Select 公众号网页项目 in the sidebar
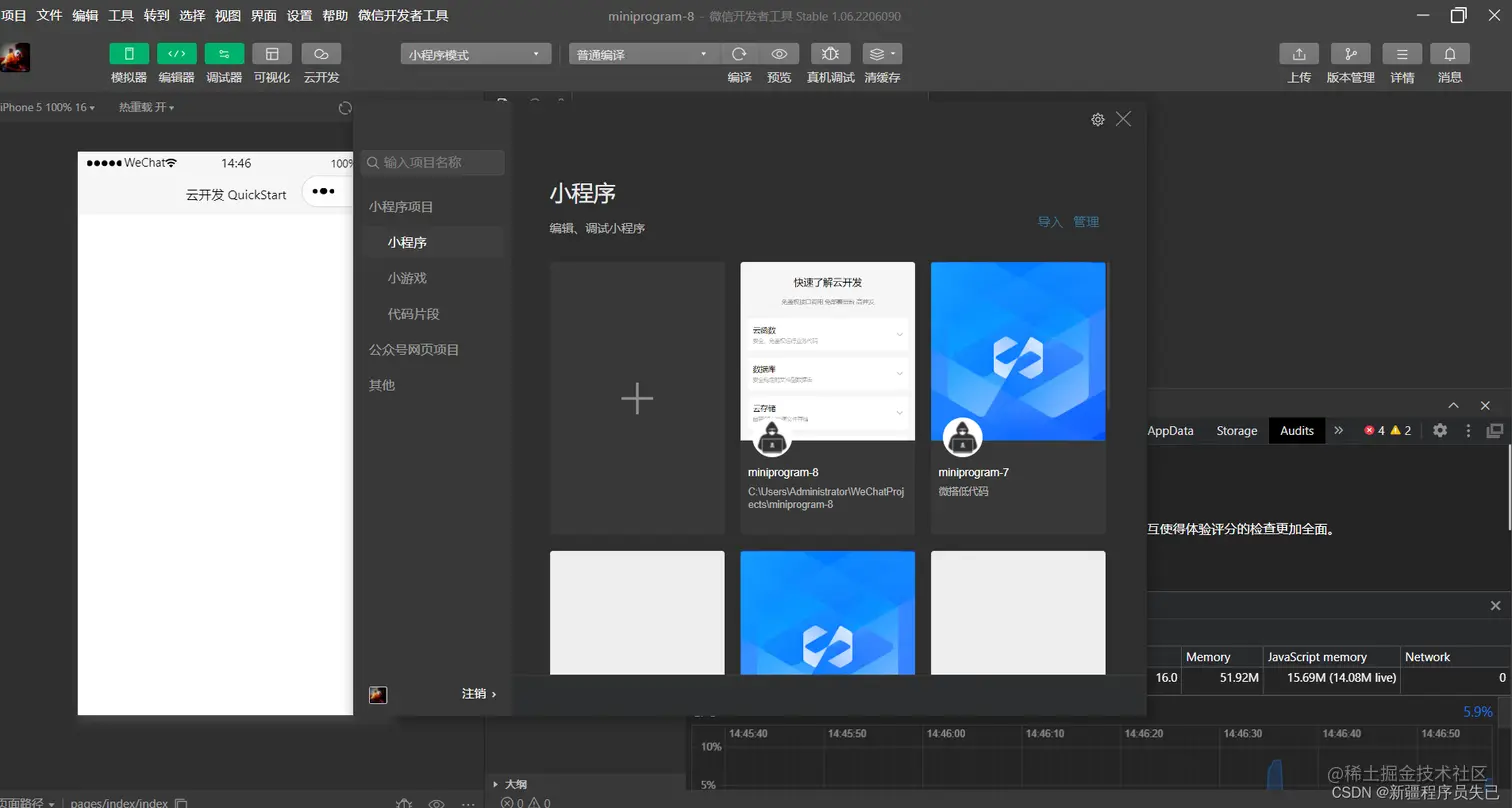Screen dimensions: 1512x808 point(414,350)
